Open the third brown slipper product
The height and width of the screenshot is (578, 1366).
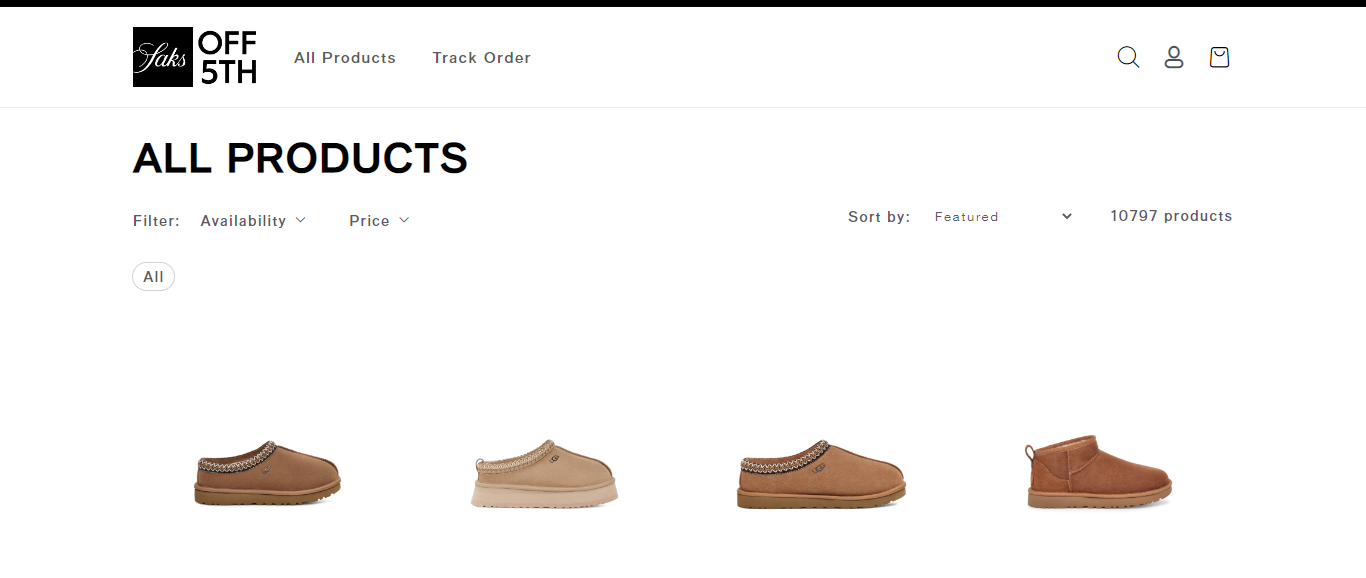point(821,473)
